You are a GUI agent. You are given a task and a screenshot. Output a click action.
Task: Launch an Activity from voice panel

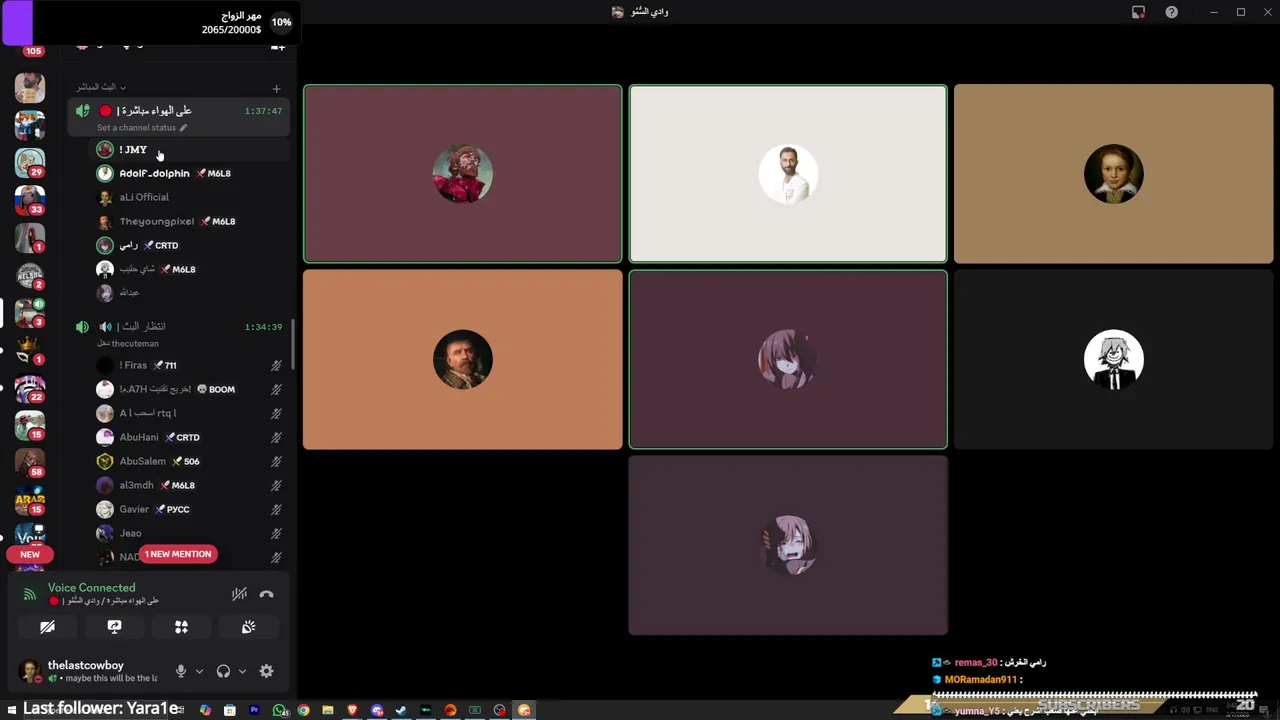pos(181,627)
